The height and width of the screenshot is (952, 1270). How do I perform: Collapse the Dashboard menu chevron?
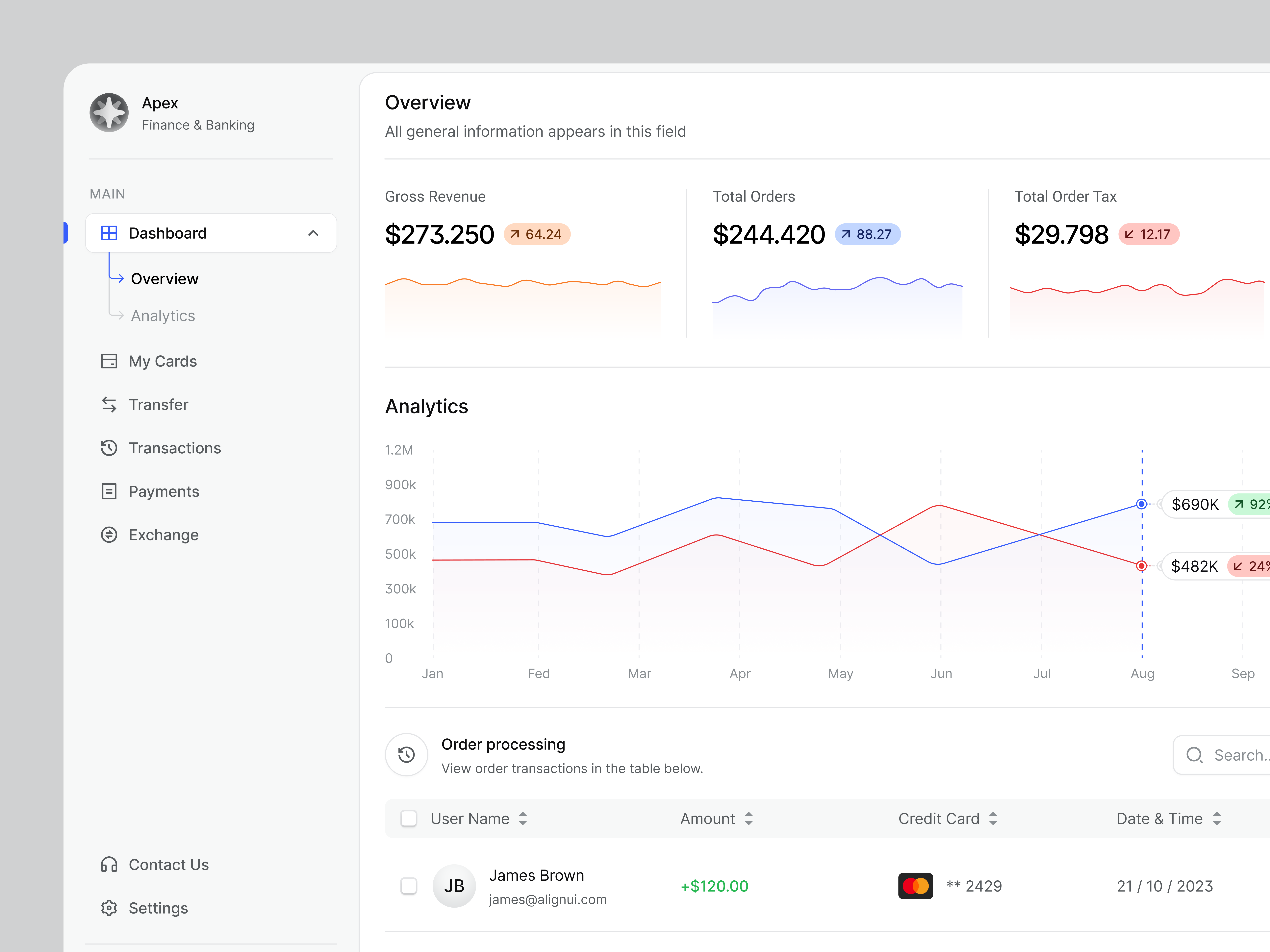point(313,233)
